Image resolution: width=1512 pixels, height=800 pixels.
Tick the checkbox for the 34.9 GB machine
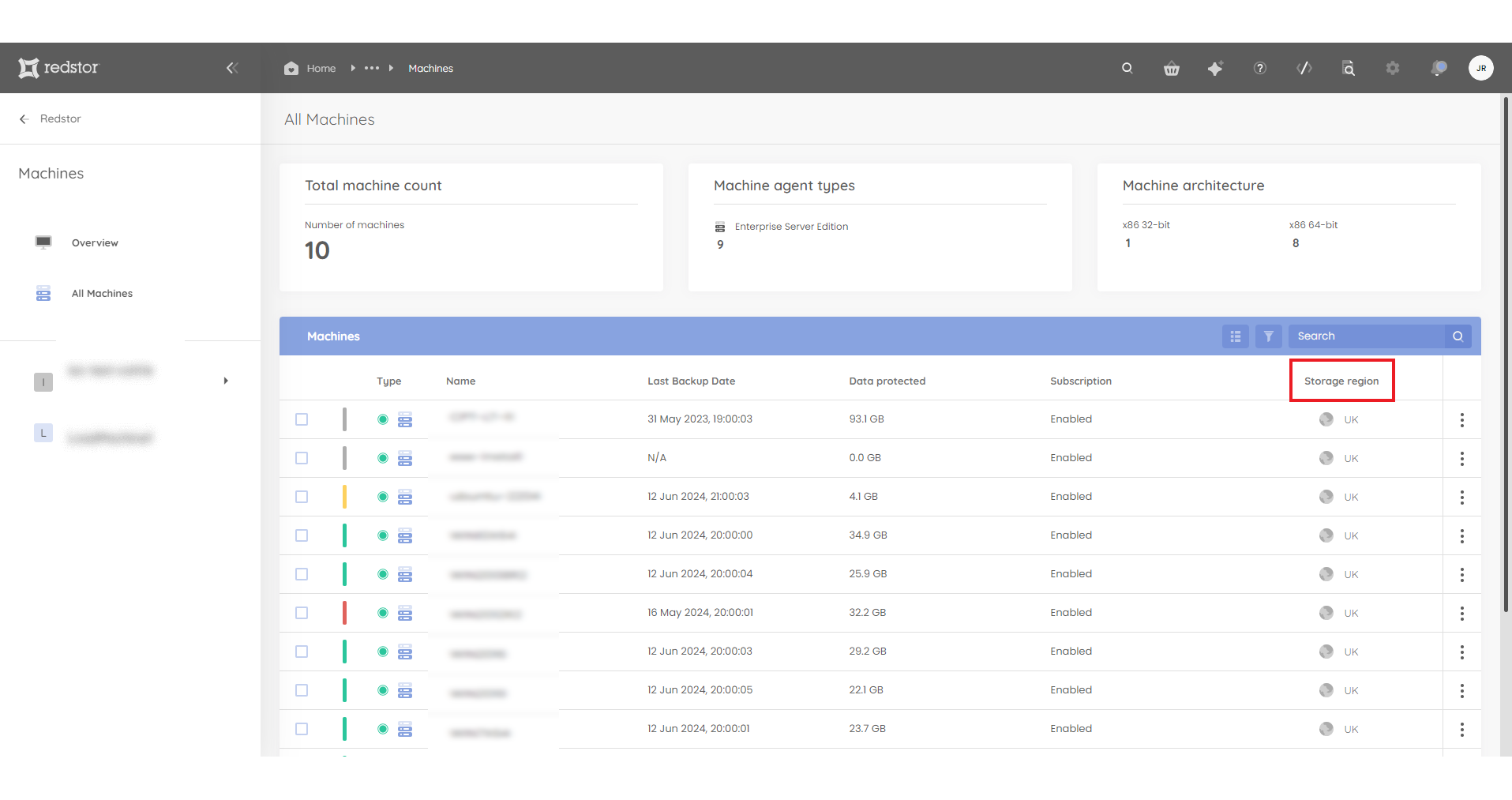point(302,535)
